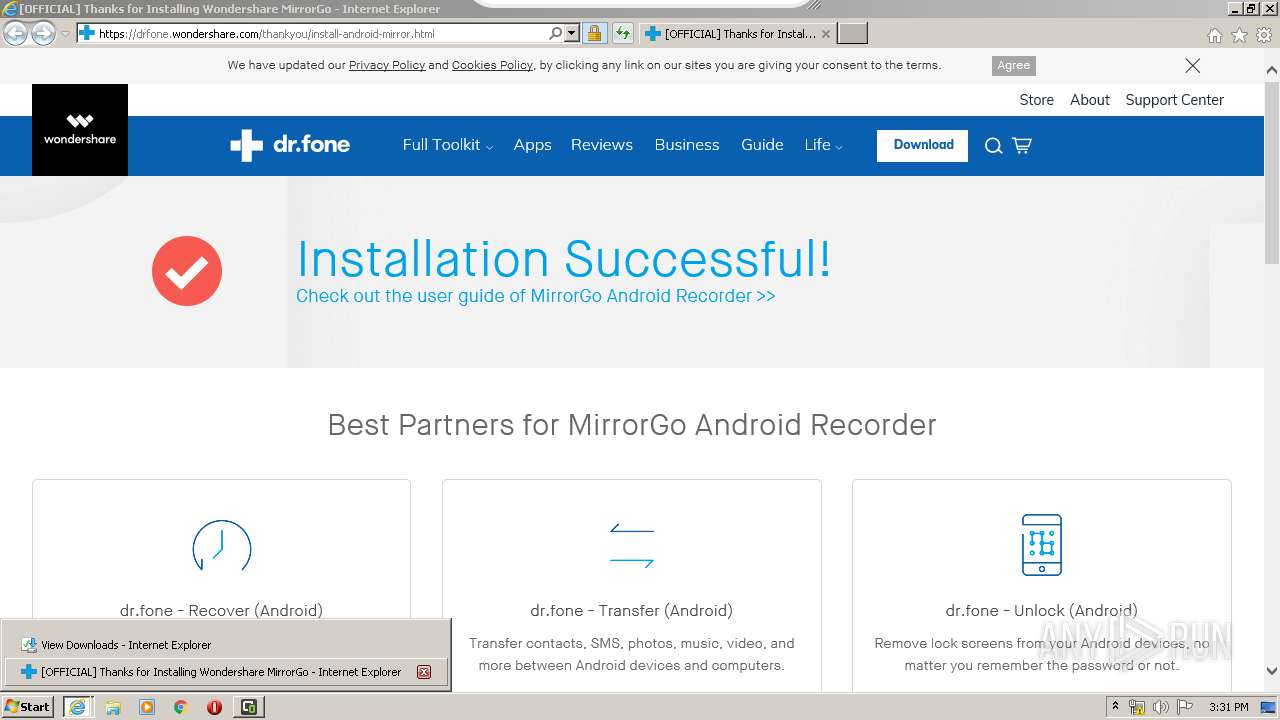
Task: Close the MirrorGo window in taskbar preview
Action: 423,672
